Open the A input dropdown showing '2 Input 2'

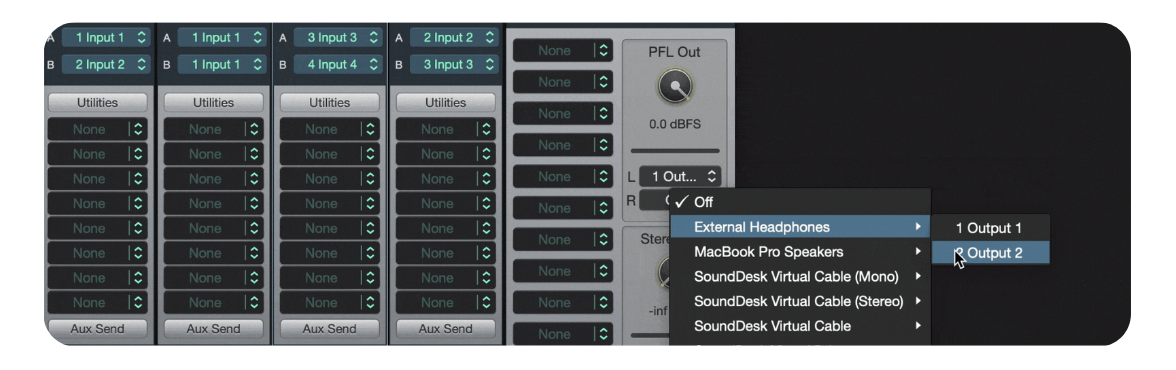(454, 38)
